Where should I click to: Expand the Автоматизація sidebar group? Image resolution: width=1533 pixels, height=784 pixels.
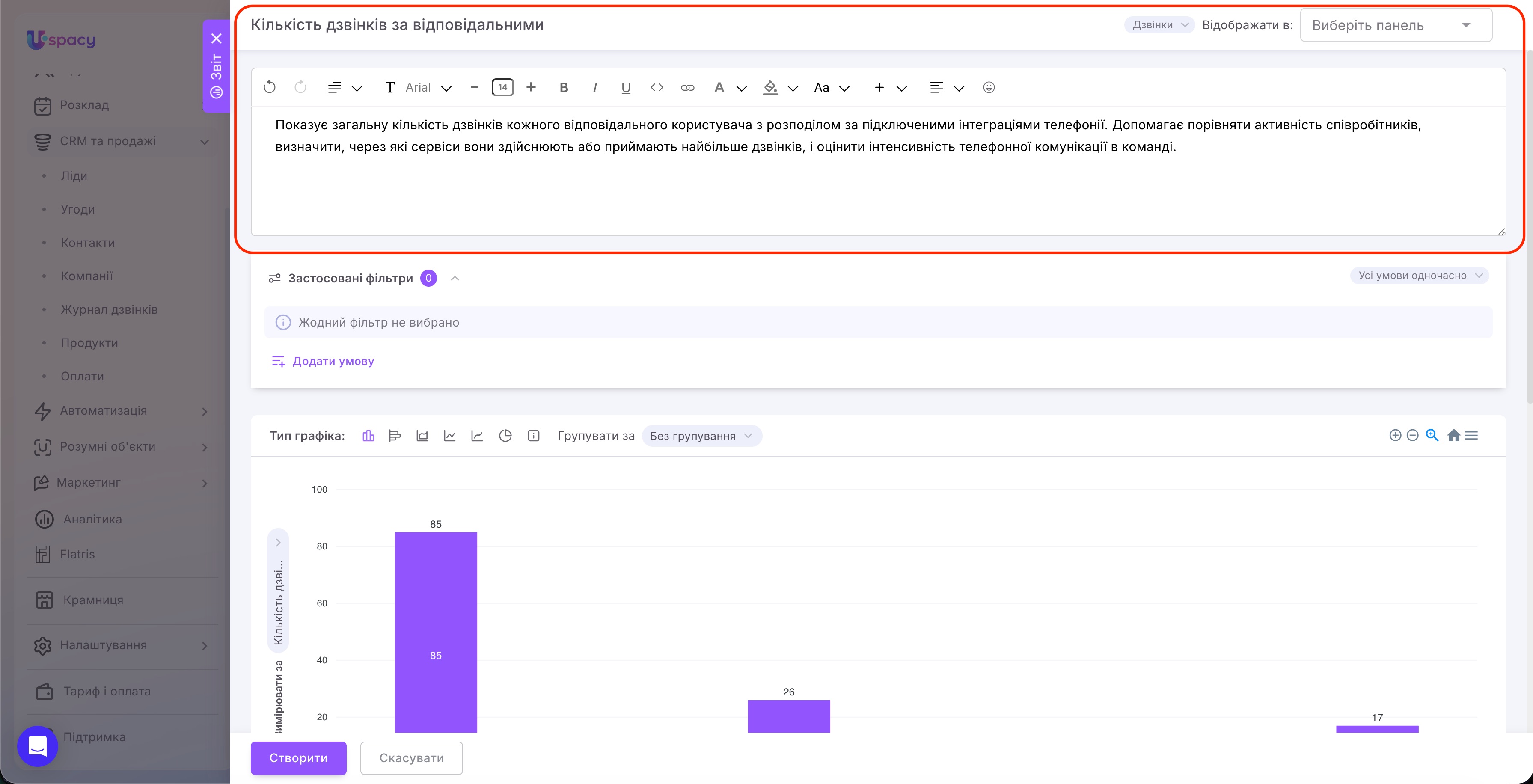coord(204,411)
